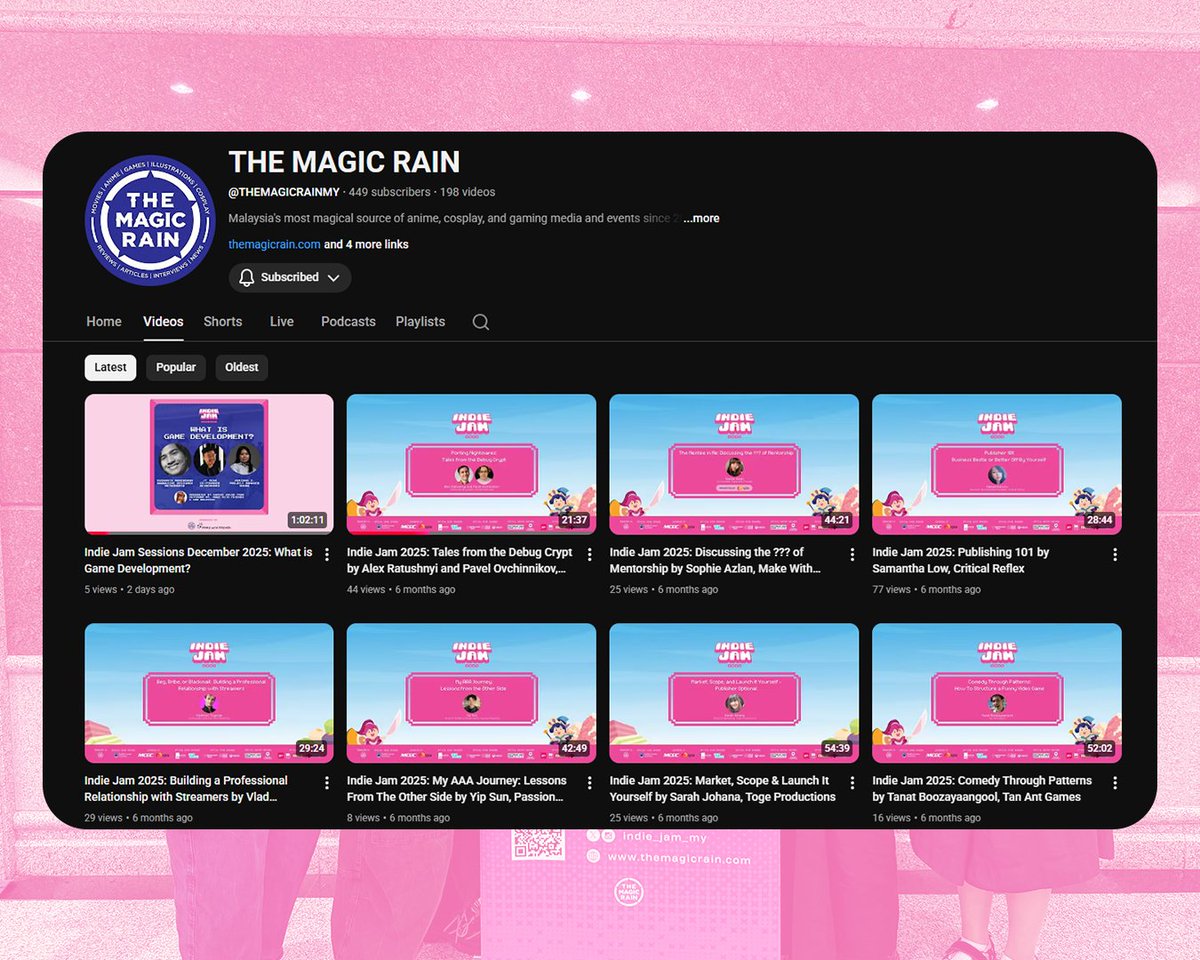Sort videos by Popular
The height and width of the screenshot is (960, 1200).
click(x=176, y=367)
